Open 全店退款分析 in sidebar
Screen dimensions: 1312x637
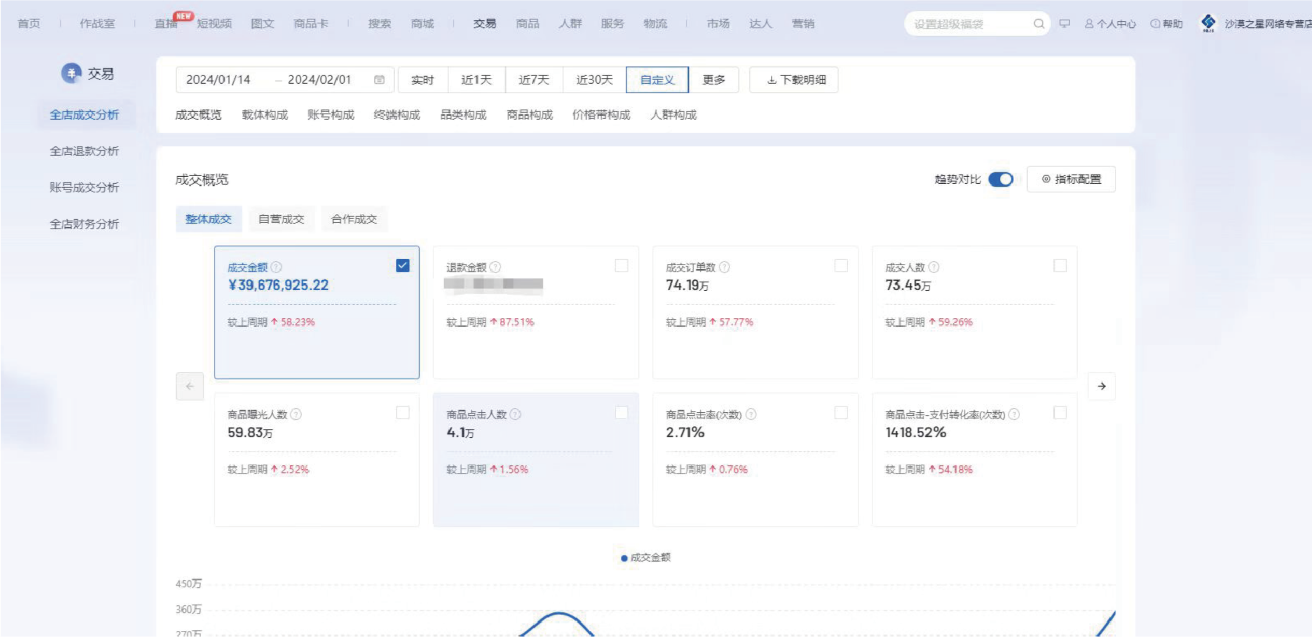[x=84, y=151]
